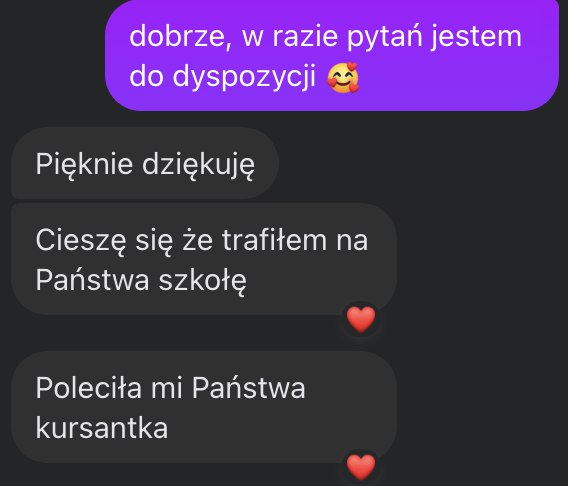
Task: Click the word "dobrze" in sent message
Action: pyautogui.click(x=180, y=36)
